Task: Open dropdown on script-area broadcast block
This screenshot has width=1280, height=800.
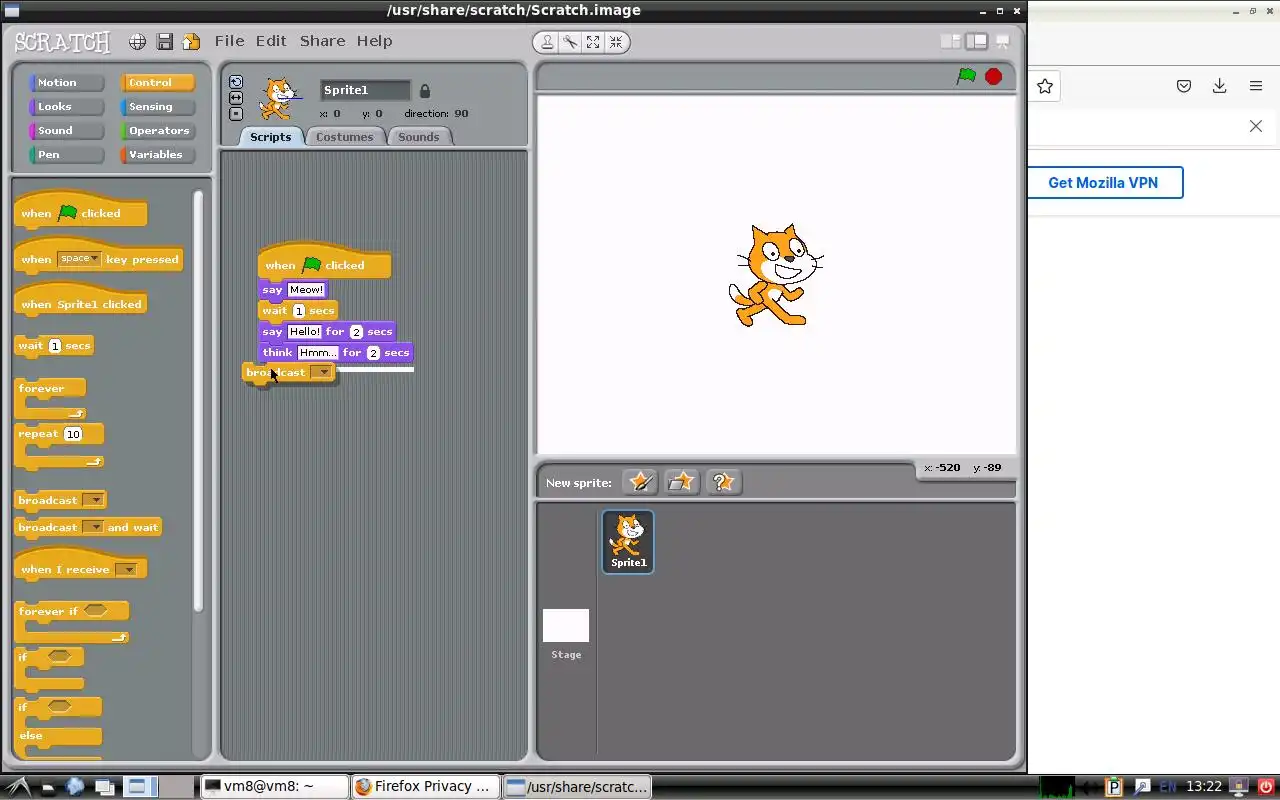Action: point(321,372)
